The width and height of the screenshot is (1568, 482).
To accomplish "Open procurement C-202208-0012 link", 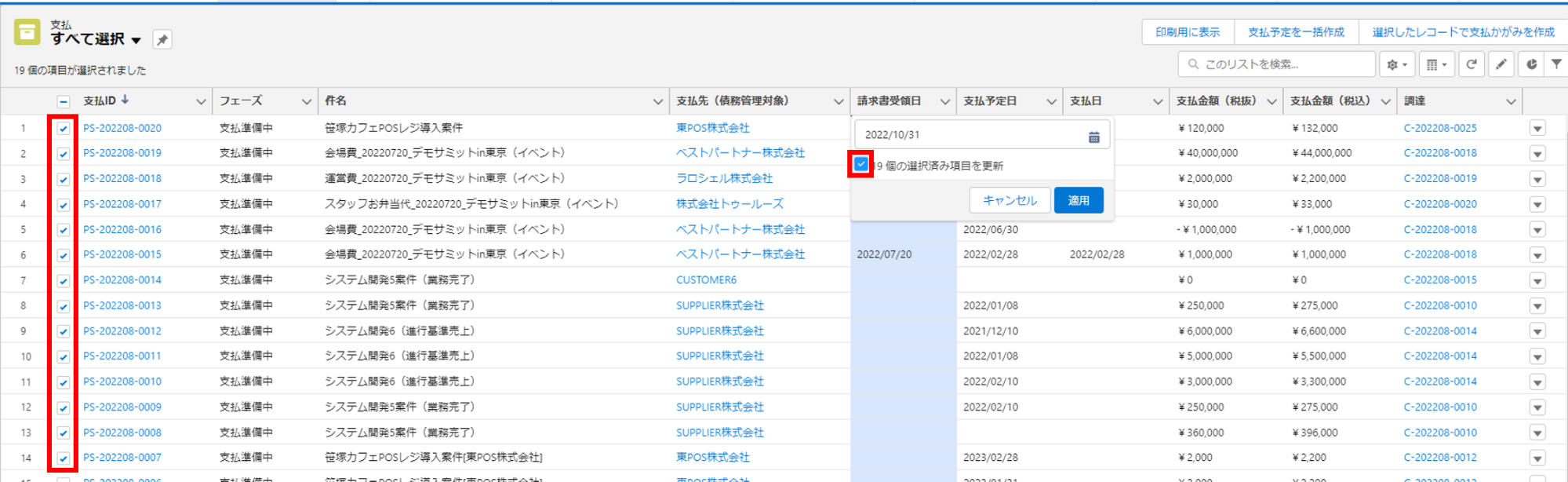I will tap(1440, 458).
